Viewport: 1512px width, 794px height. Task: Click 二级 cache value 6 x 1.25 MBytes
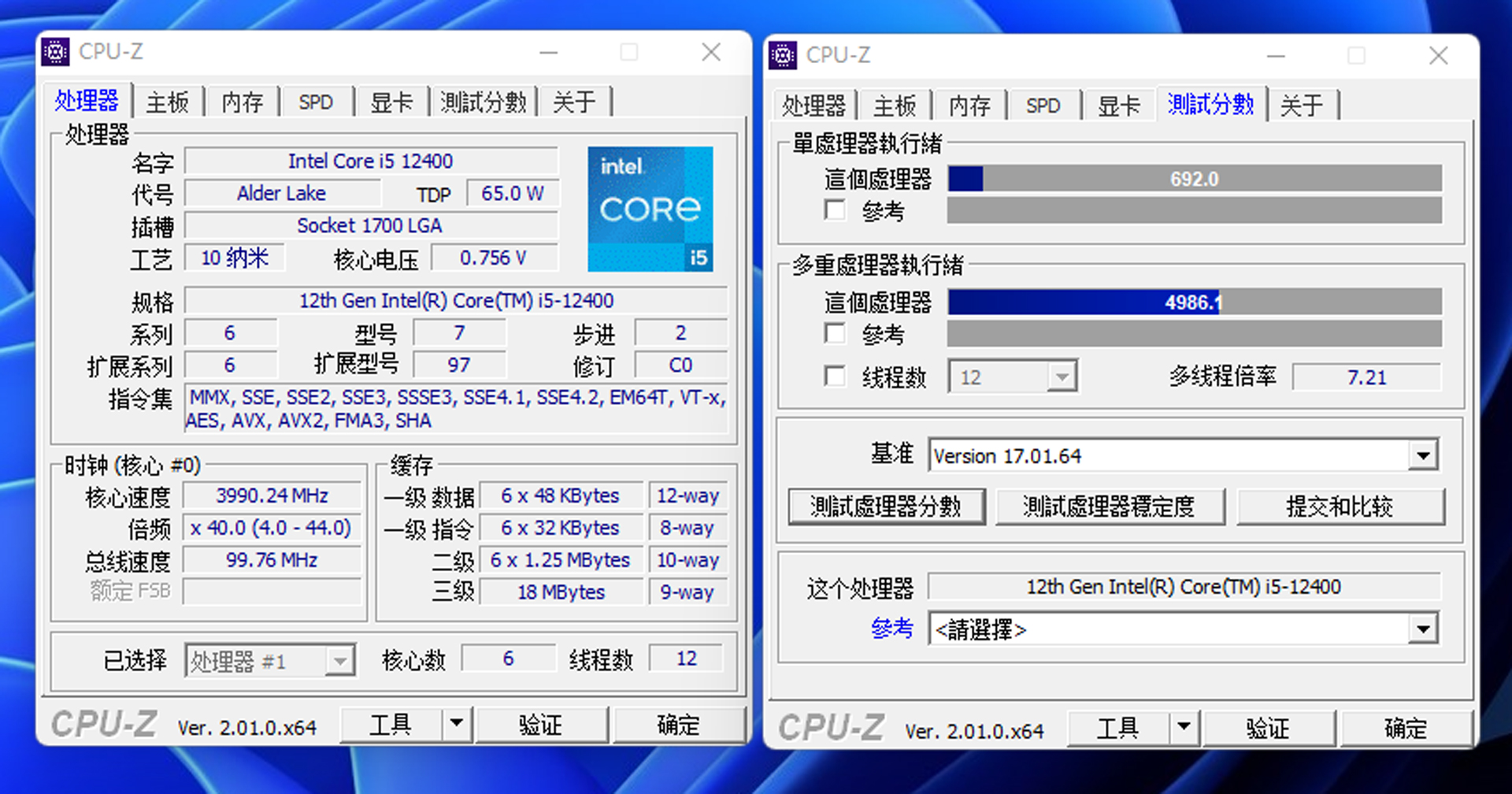pos(561,560)
